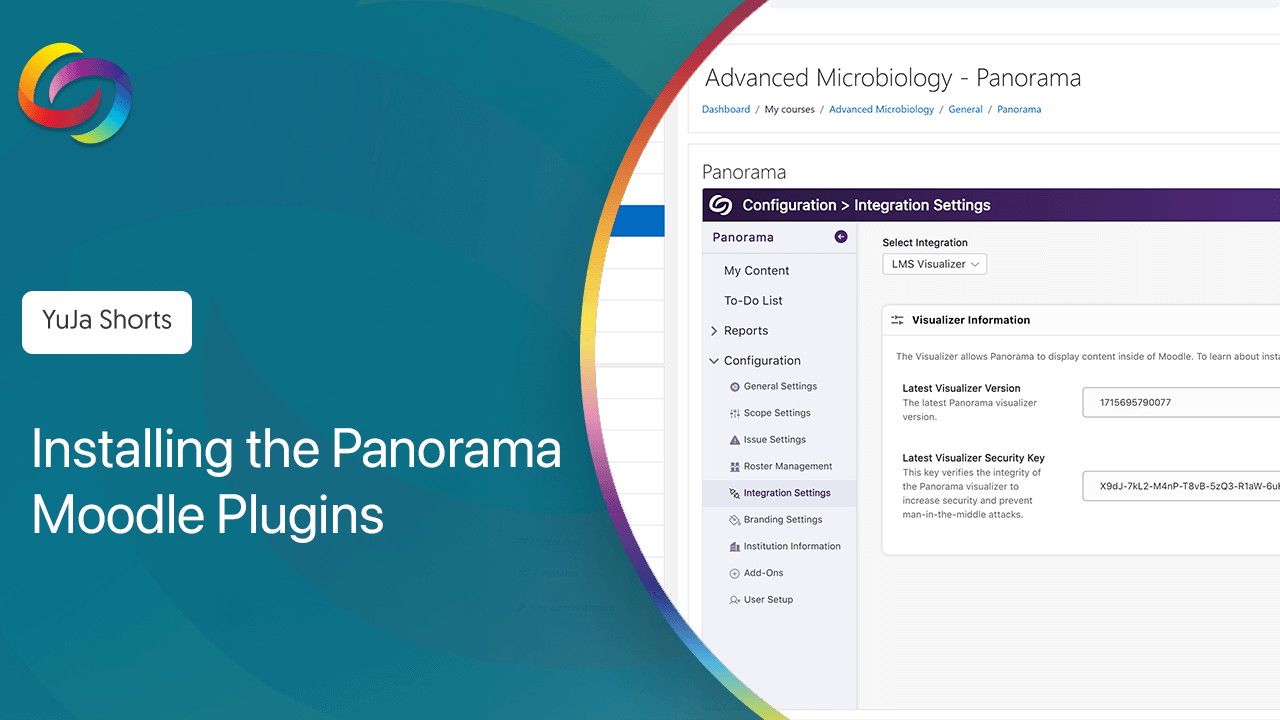Viewport: 1280px width, 720px height.
Task: Click the Panorama sidebar title
Action: tap(743, 237)
